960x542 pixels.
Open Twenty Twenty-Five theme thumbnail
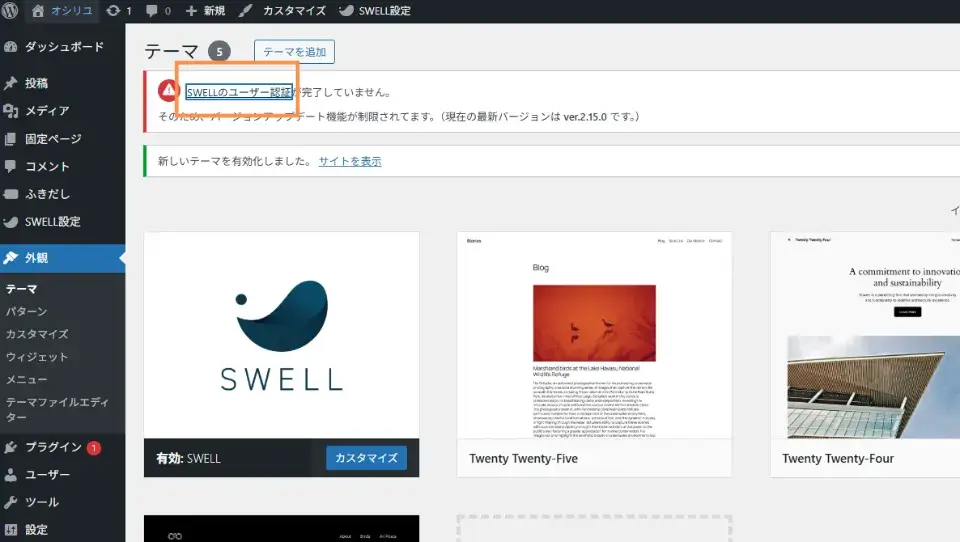click(594, 335)
